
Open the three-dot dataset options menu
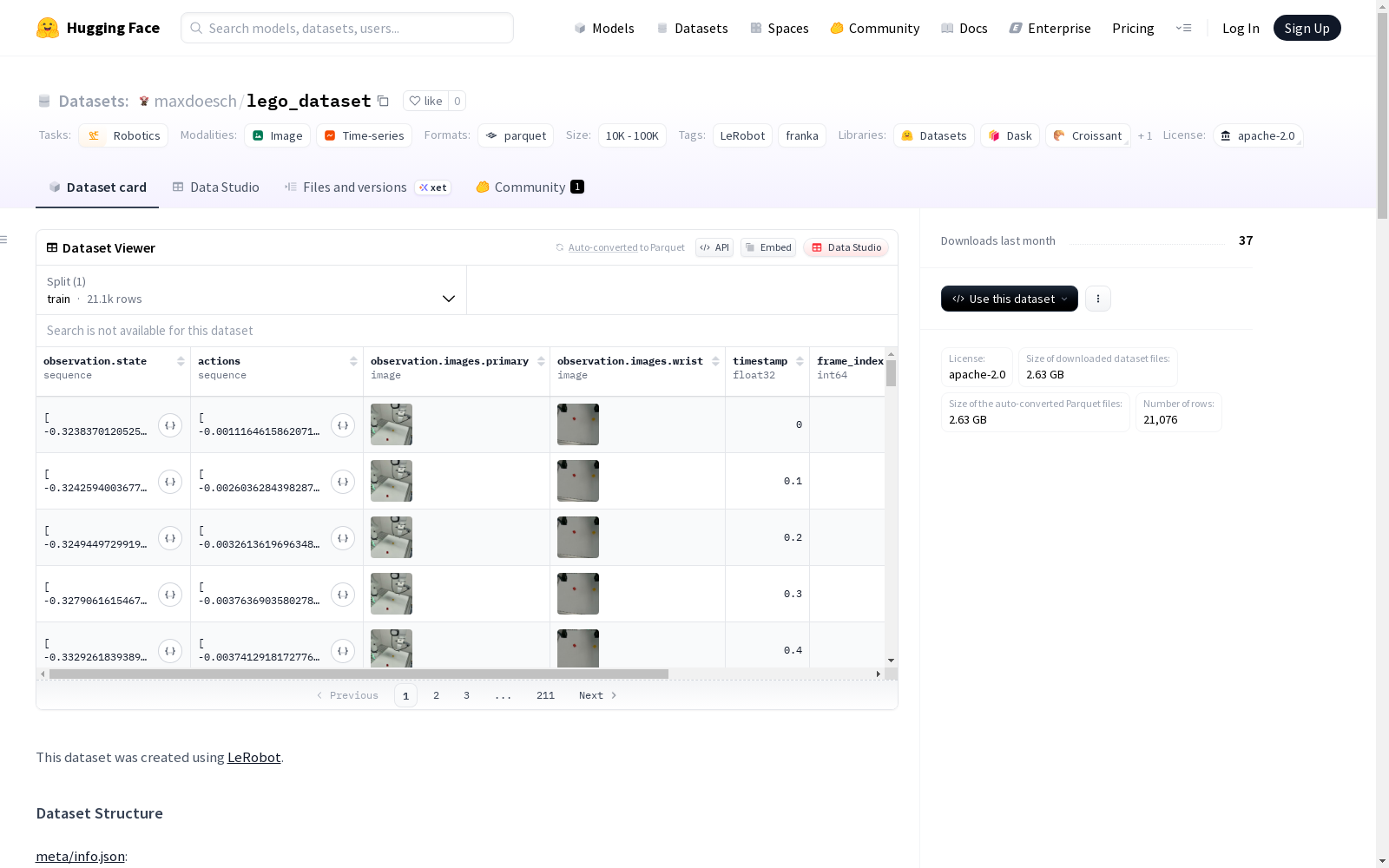(x=1098, y=299)
